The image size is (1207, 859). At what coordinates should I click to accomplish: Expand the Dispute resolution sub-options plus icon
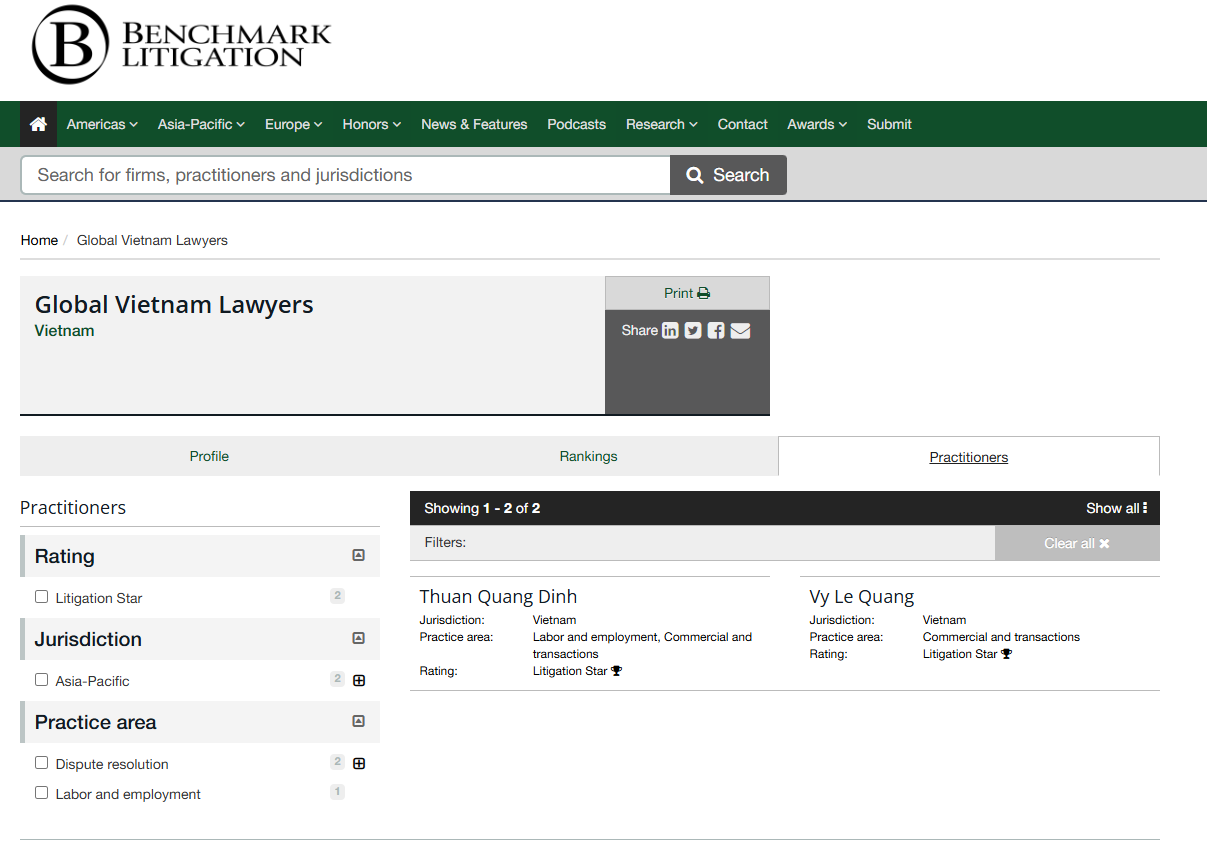click(359, 763)
